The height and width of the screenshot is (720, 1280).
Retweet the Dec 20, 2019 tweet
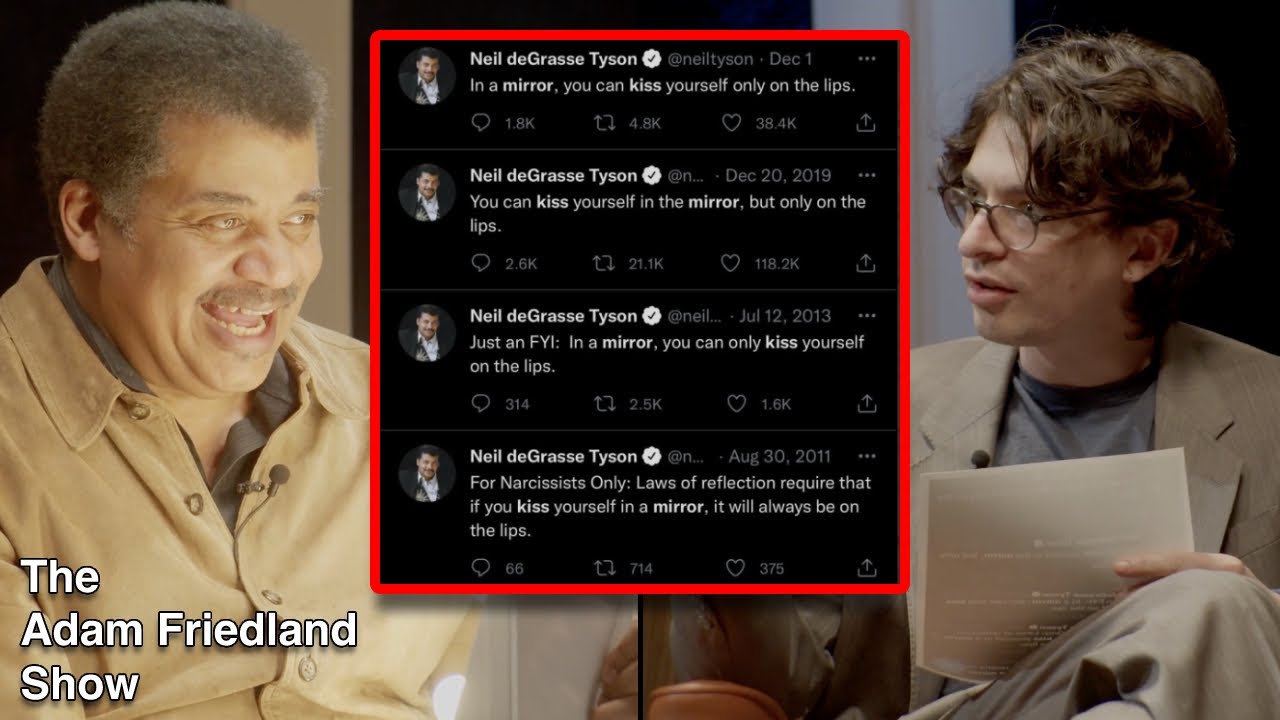point(605,263)
